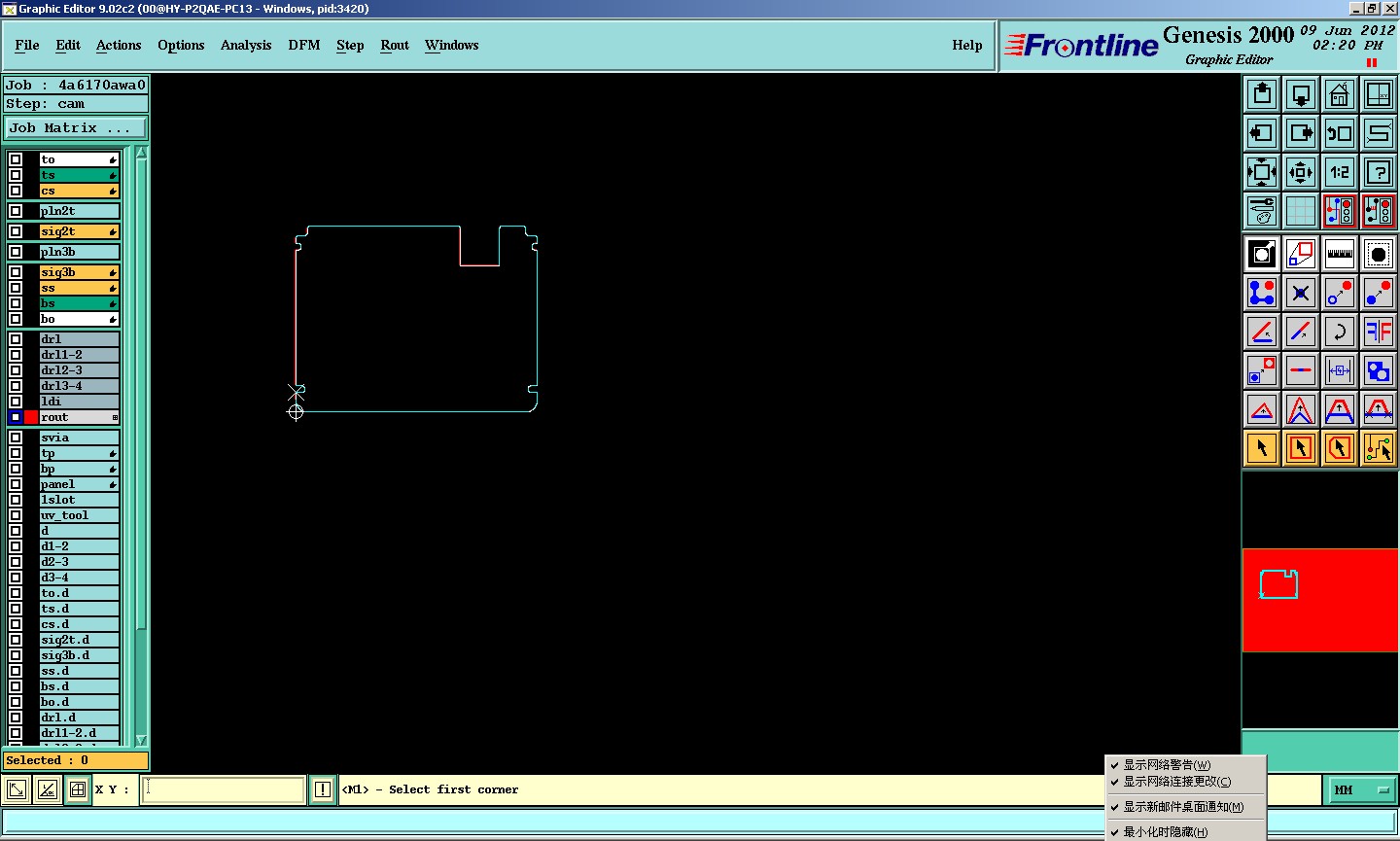Click the black octagon highlight icon
The image size is (1400, 841).
coord(1379,254)
